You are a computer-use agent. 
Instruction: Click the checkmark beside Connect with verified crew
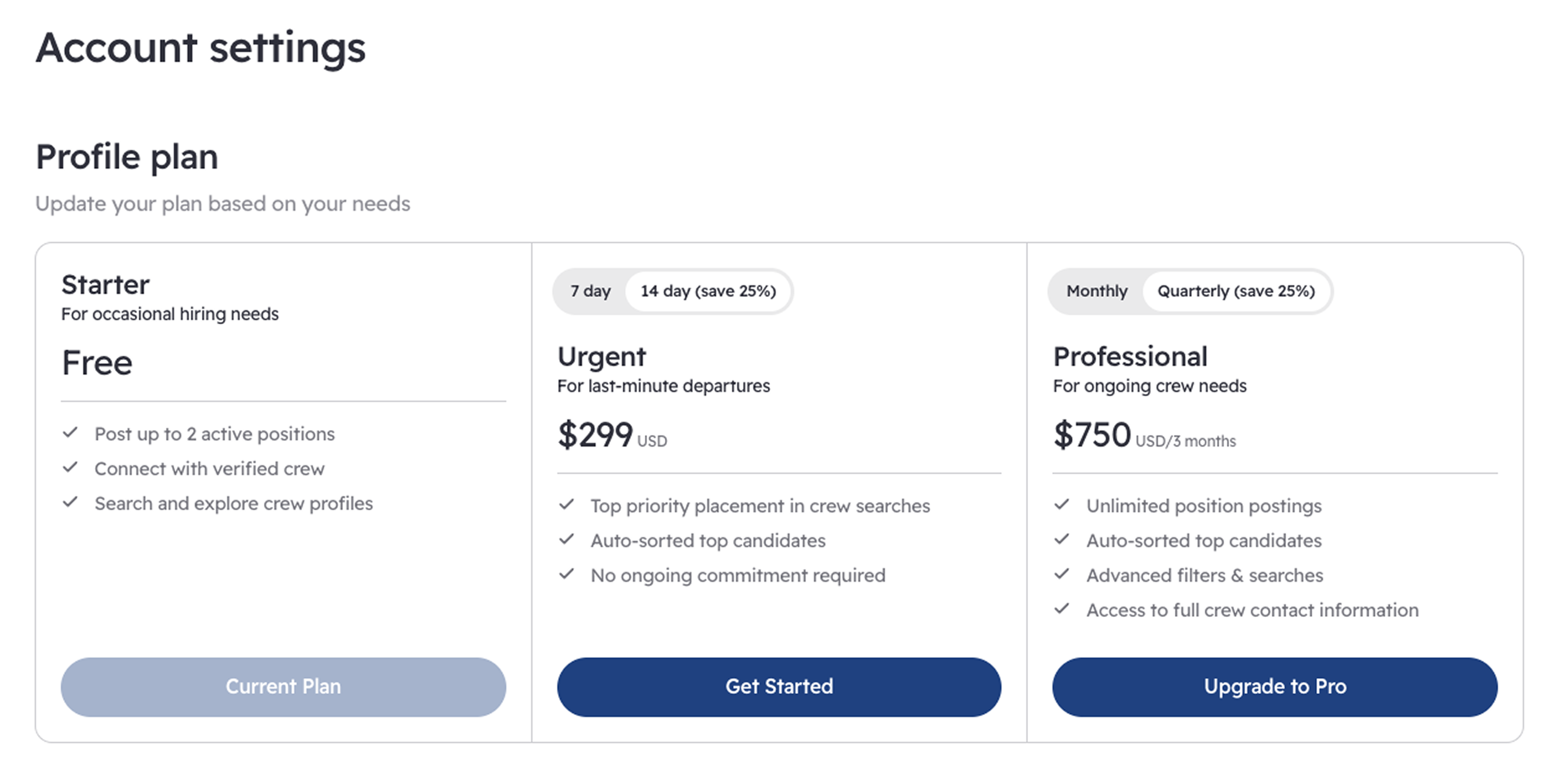[x=71, y=468]
